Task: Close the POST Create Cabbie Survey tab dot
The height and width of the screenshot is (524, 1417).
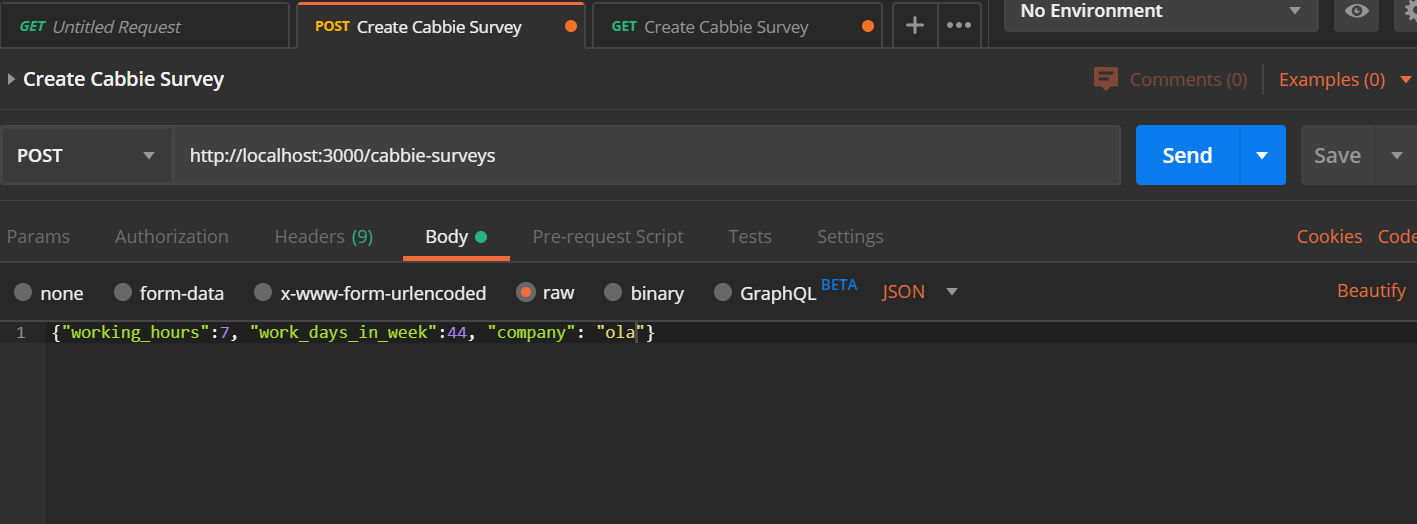Action: [571, 27]
